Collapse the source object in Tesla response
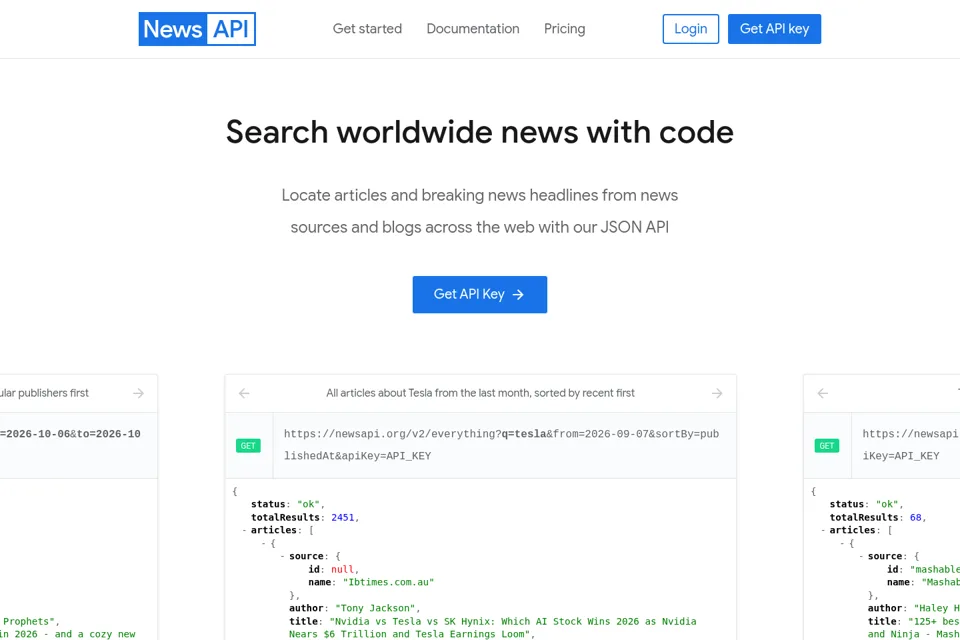 point(283,556)
